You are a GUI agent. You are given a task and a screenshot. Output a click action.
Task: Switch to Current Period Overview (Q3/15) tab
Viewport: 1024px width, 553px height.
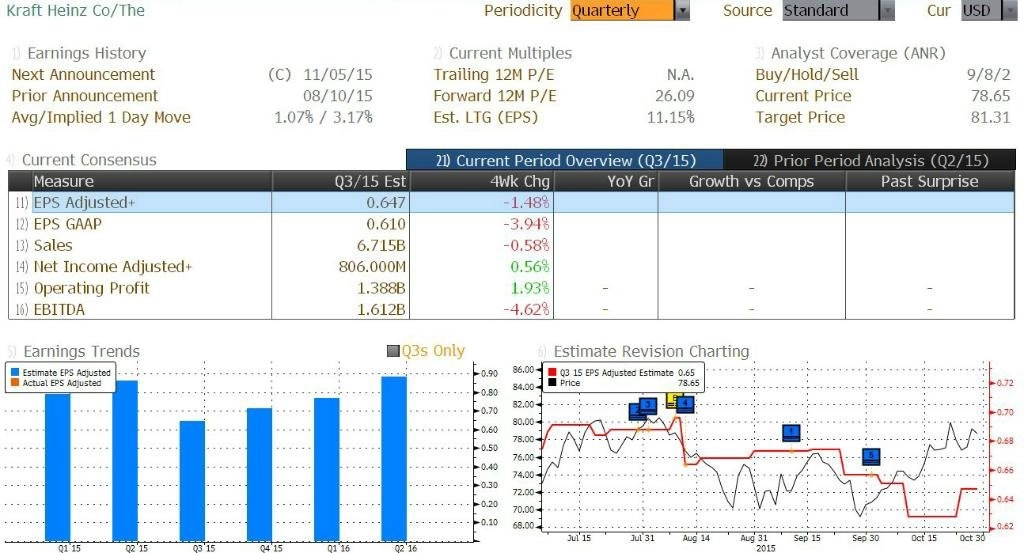pos(565,161)
